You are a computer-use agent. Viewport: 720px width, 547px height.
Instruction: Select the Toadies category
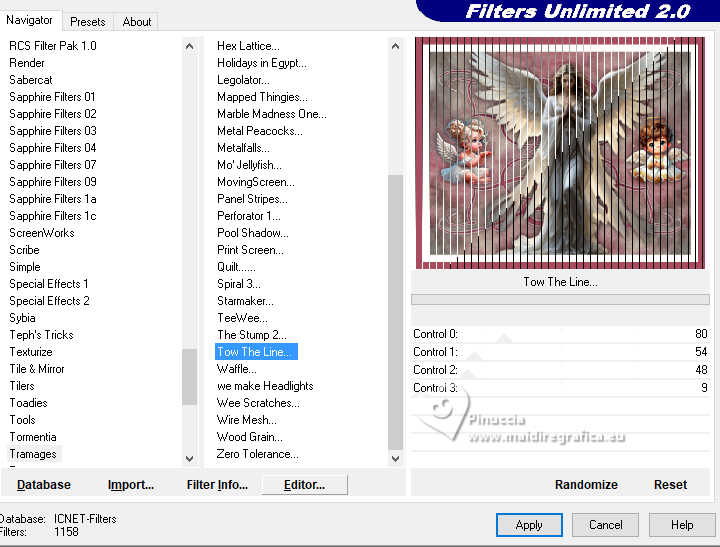click(x=28, y=403)
